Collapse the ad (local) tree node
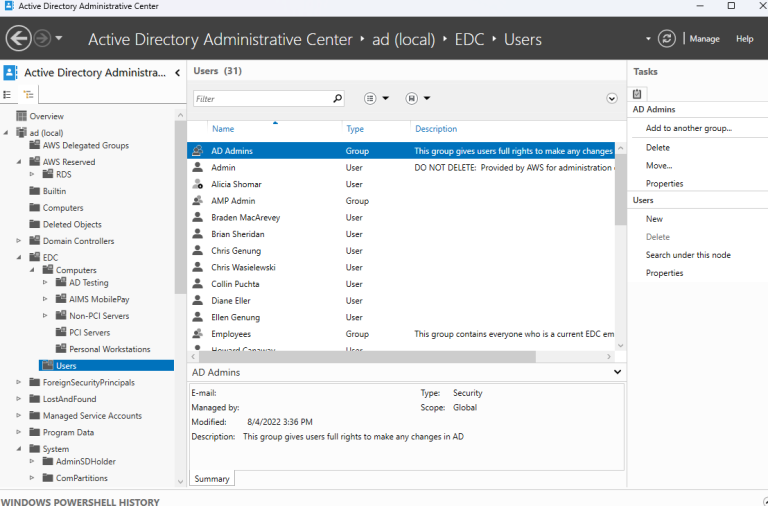Screen dimensions: 768x506 [x=6, y=133]
